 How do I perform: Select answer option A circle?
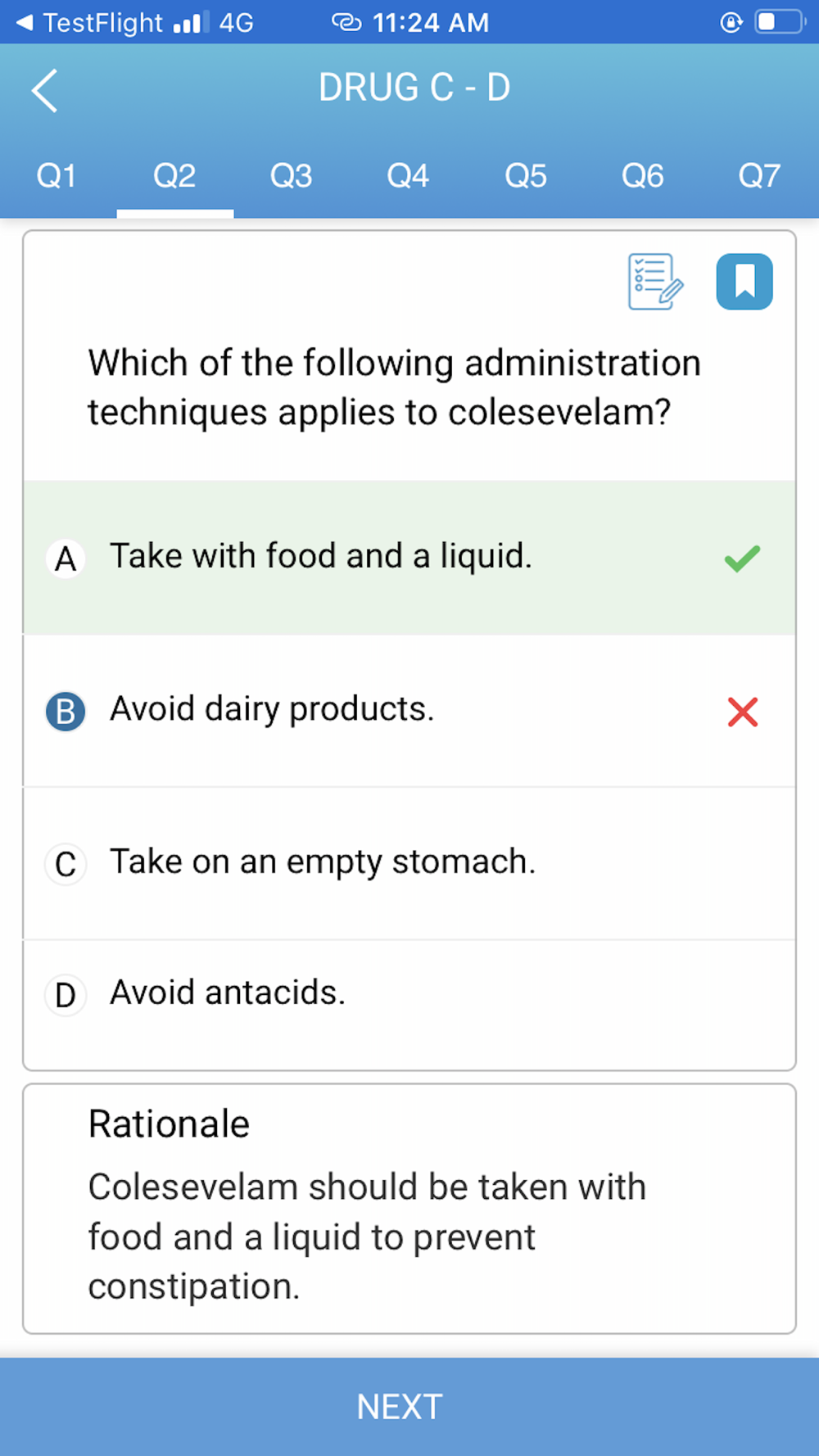click(66, 559)
